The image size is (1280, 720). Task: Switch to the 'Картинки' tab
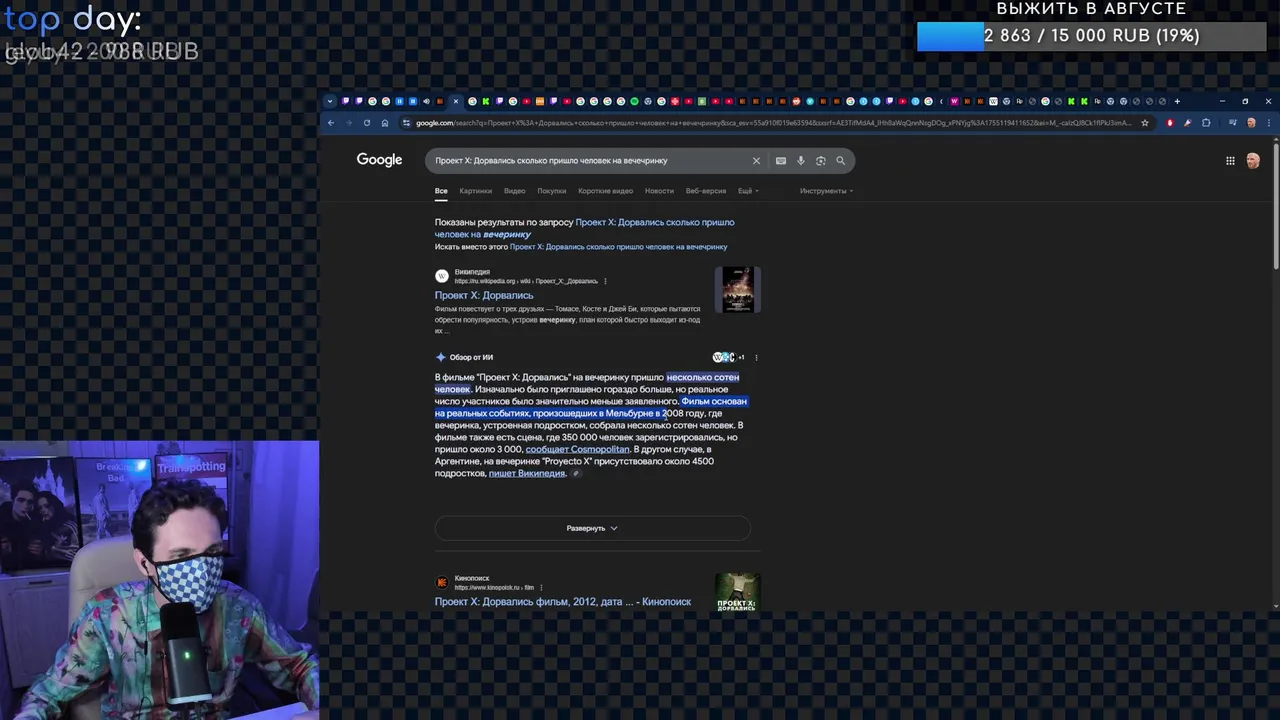click(x=476, y=191)
